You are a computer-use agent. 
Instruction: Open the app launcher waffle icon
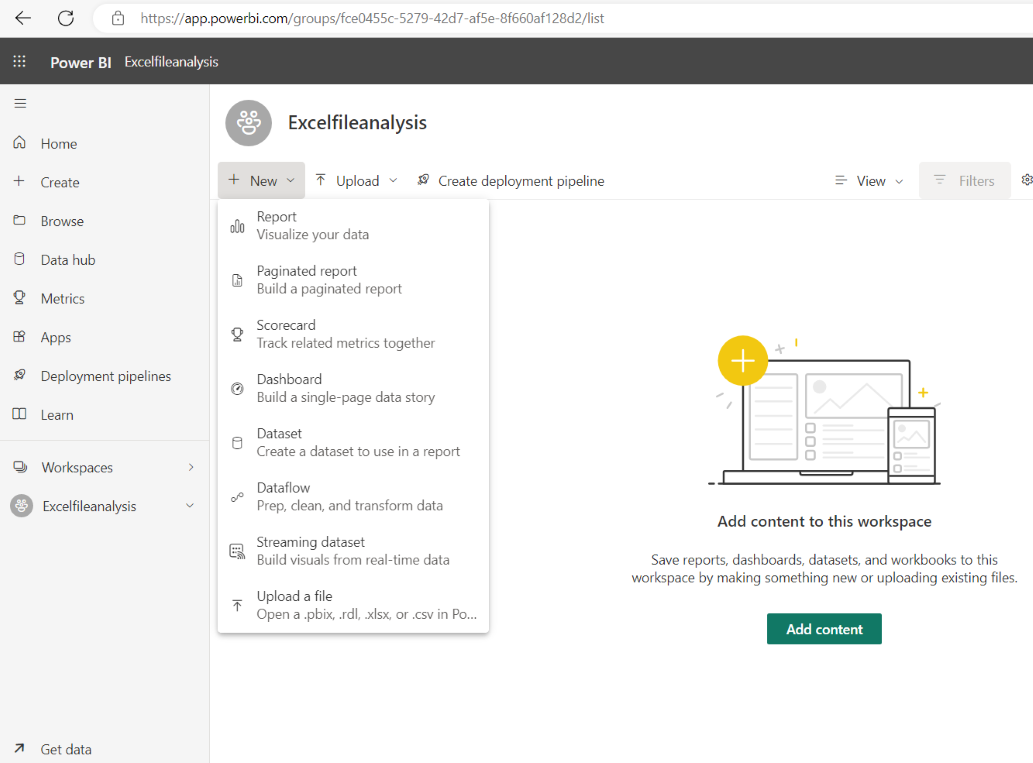coord(20,61)
